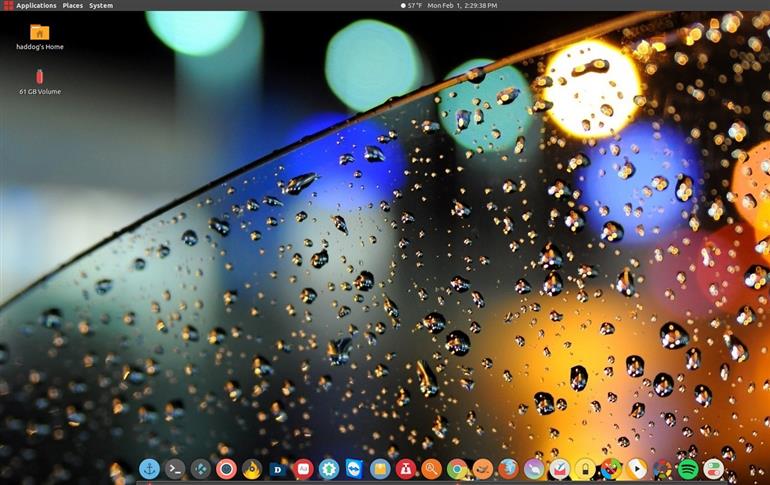
Task: Open Spotify from the dock
Action: coord(688,469)
